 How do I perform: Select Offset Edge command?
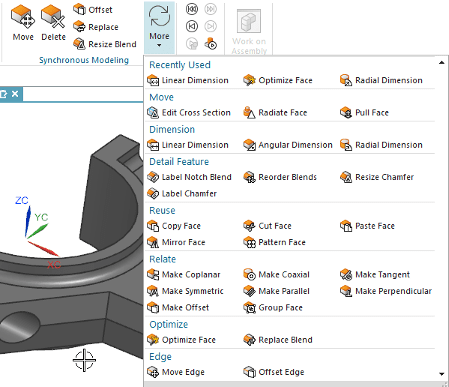click(x=274, y=372)
